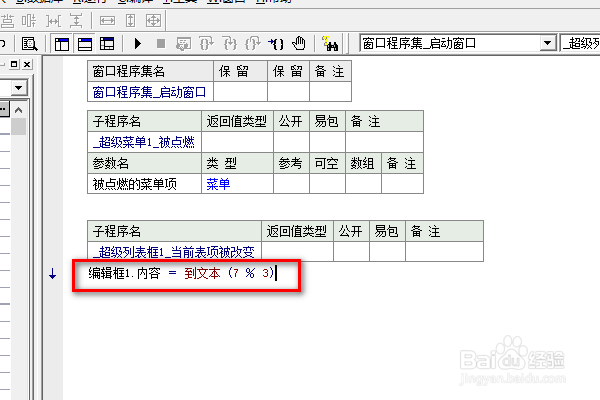
Task: Click the 参数名 header cell
Action: 144,163
